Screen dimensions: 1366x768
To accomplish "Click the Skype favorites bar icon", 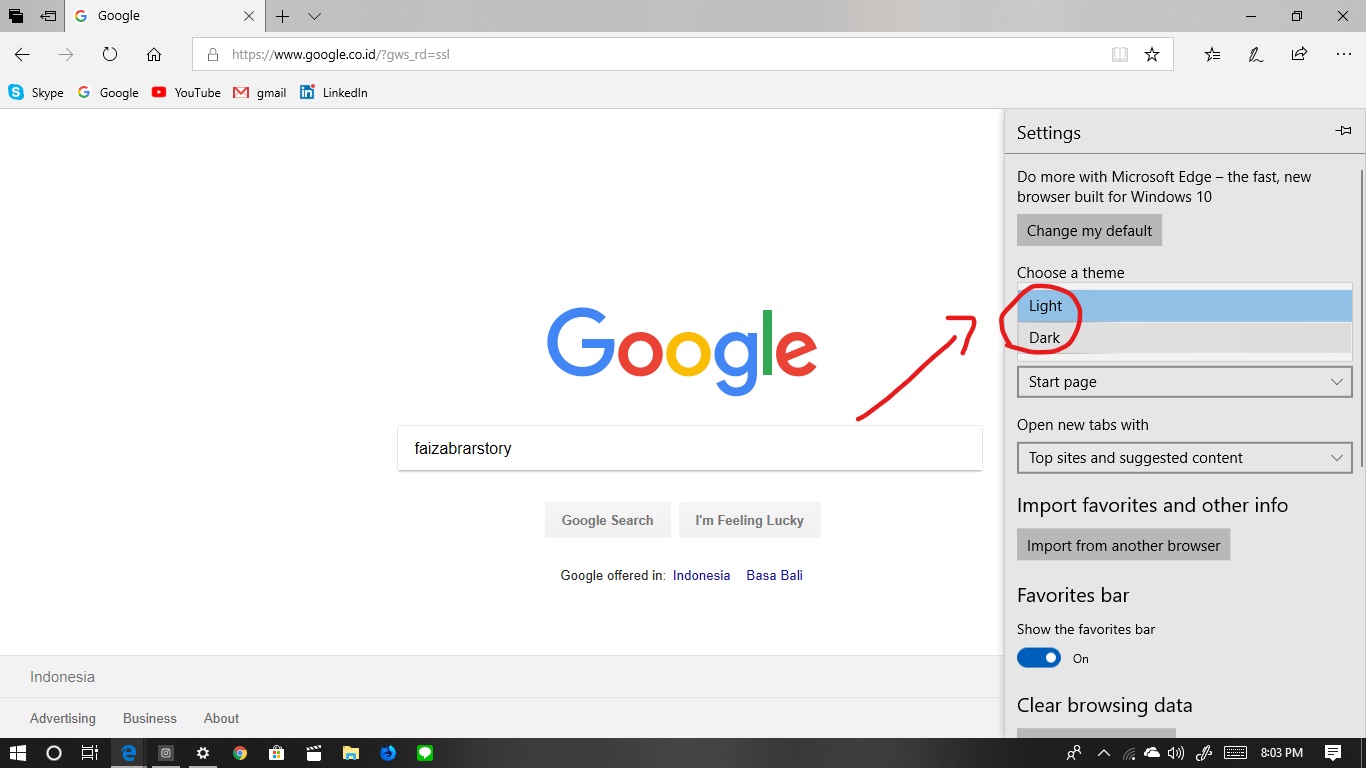I will tap(16, 92).
